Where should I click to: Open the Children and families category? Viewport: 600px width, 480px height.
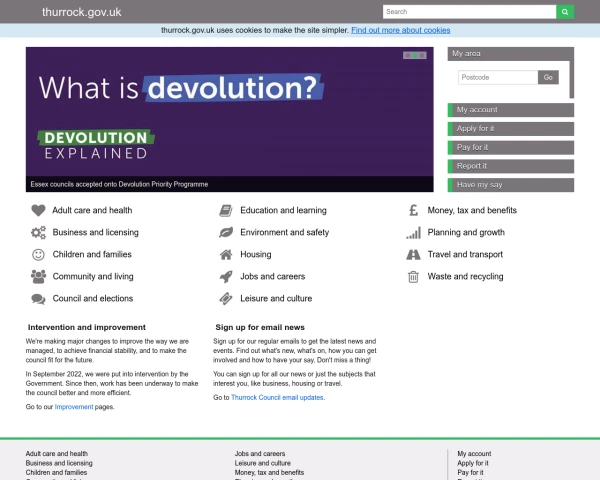click(92, 255)
